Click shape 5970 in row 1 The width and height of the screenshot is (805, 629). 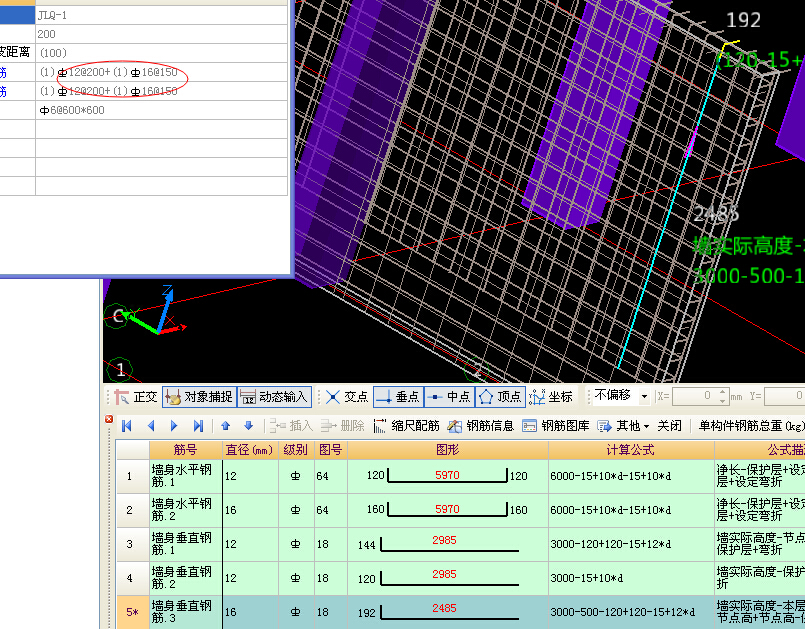point(447,475)
